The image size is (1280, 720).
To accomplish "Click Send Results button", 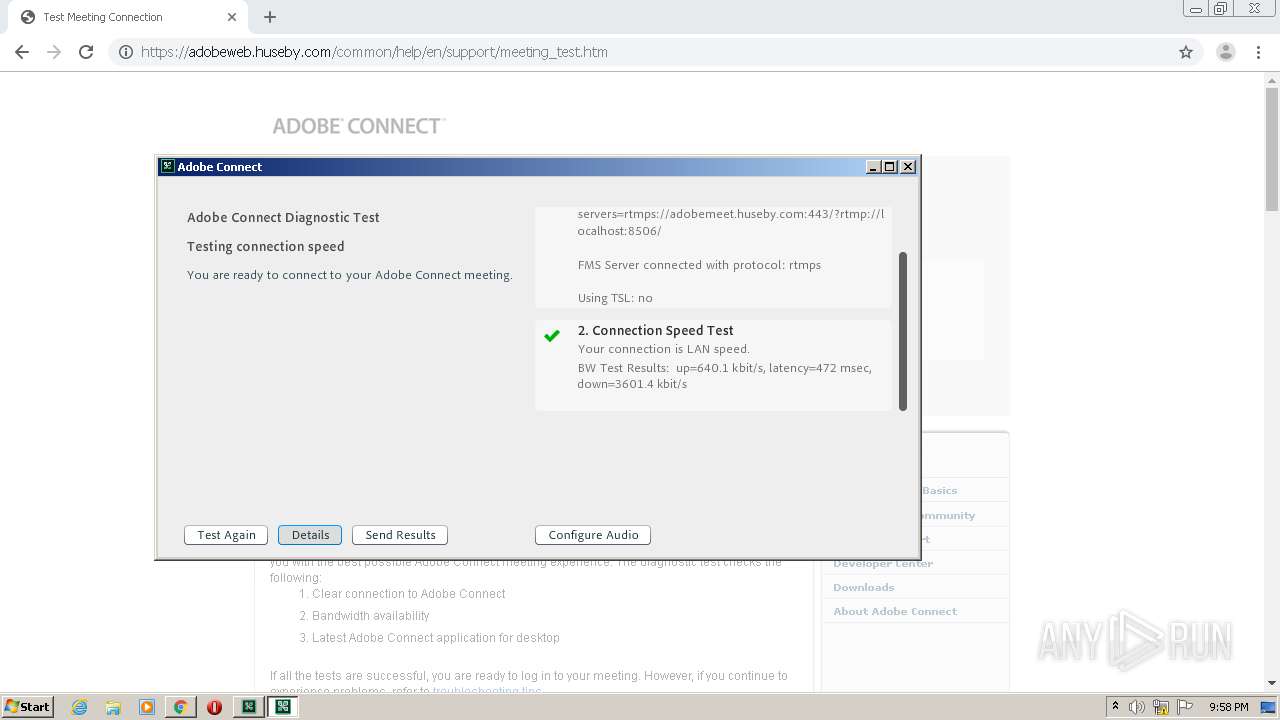I will [400, 535].
